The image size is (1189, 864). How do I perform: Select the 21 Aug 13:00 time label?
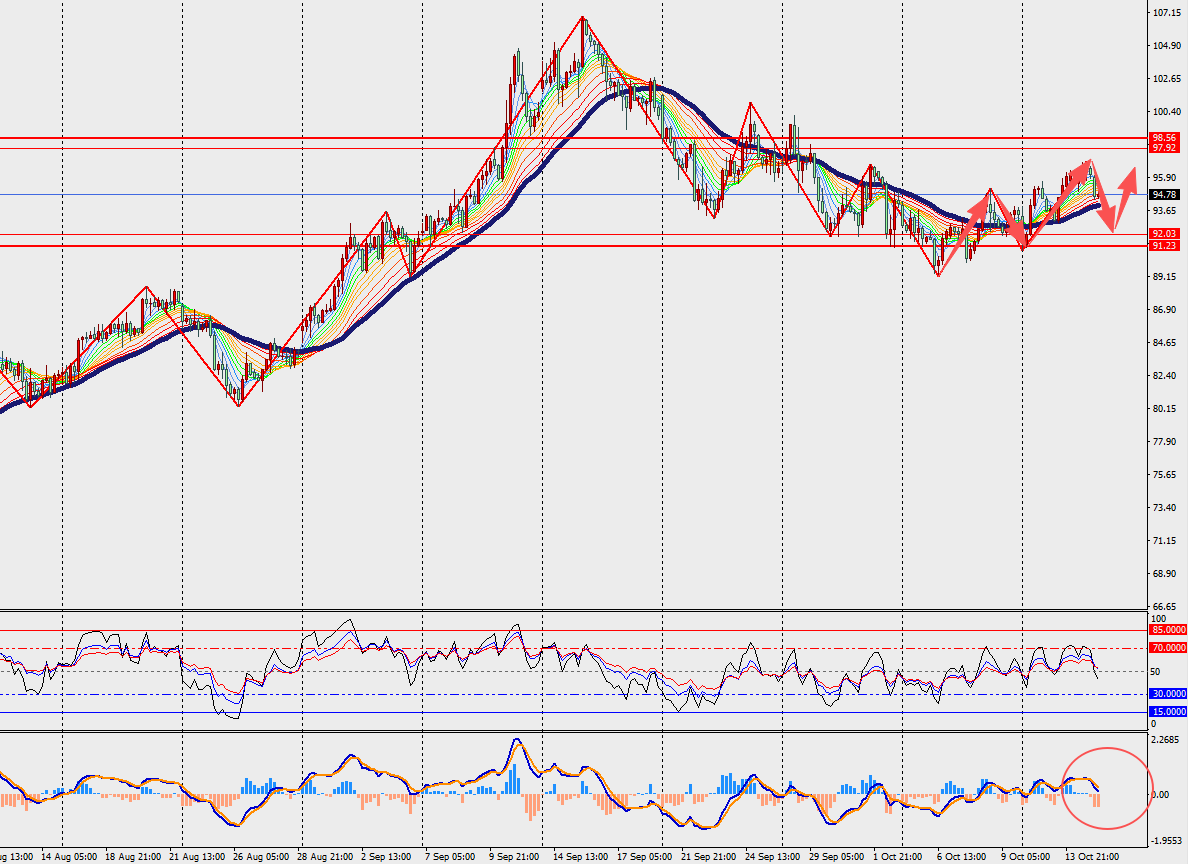click(x=197, y=857)
